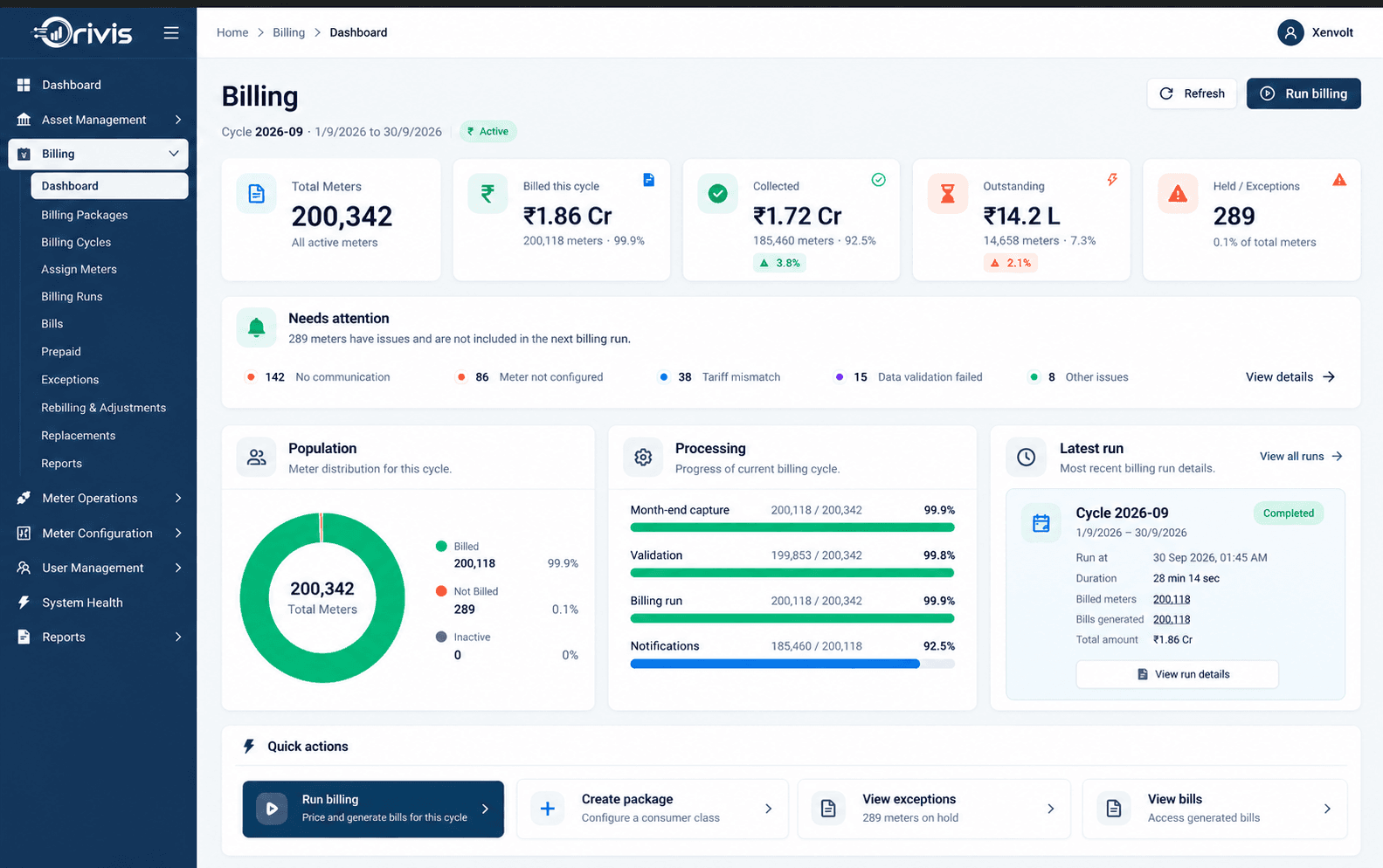Click '142 No communication' issue entry
1383x868 pixels.
(x=319, y=377)
